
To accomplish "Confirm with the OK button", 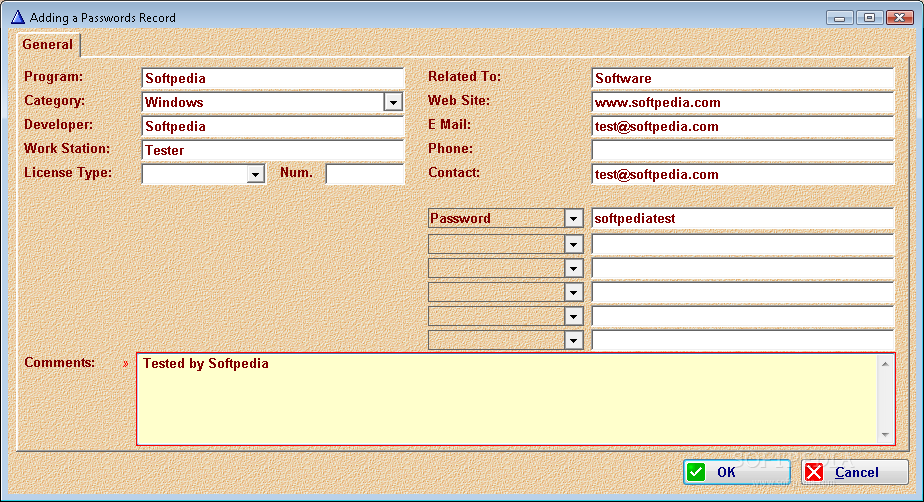I will pyautogui.click(x=737, y=472).
